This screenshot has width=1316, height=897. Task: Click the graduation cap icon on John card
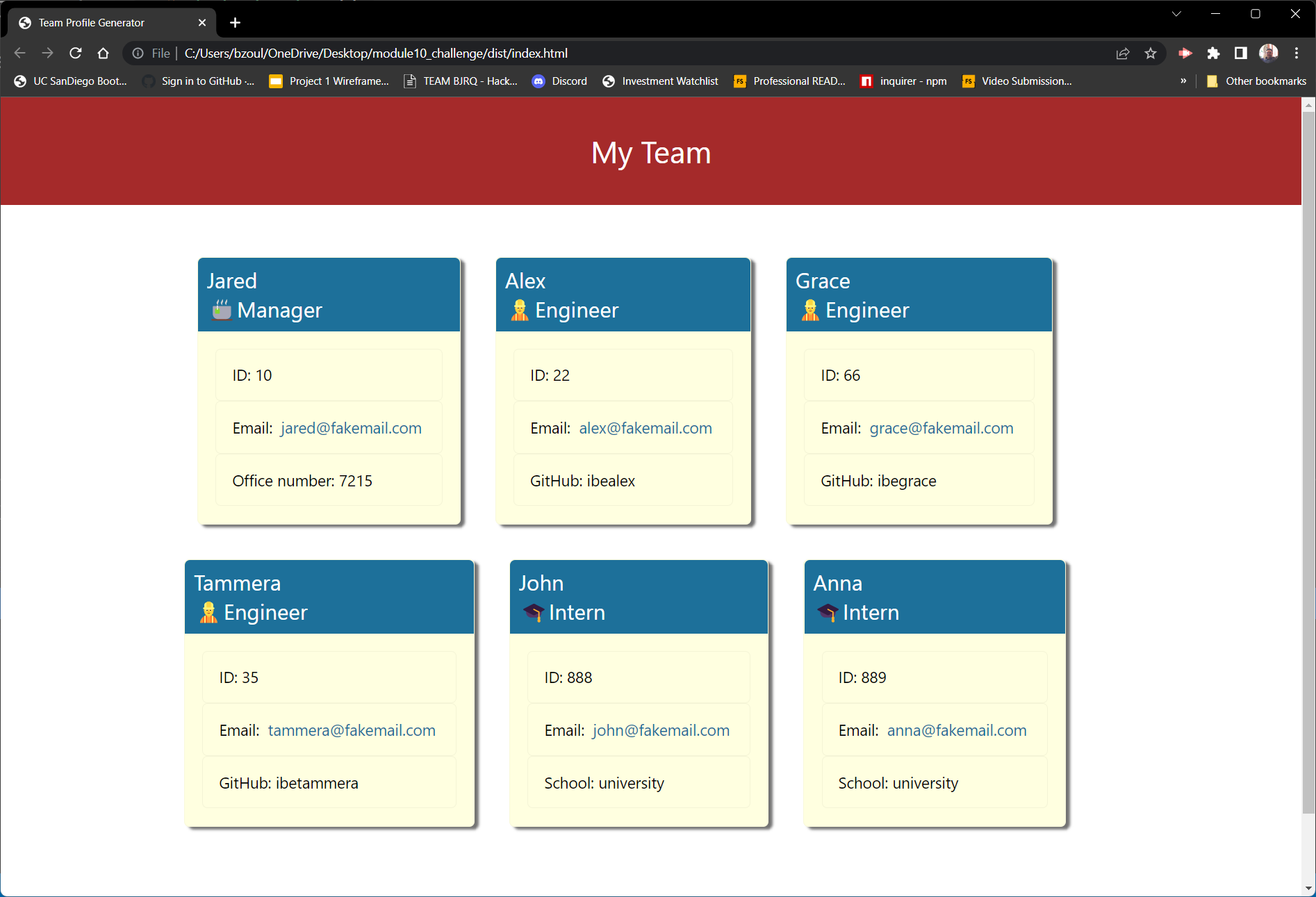(533, 612)
